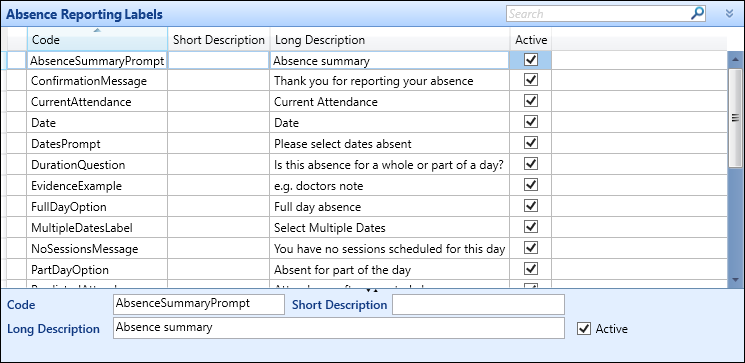Viewport: 745px width, 363px height.
Task: Click 'Select Multiple Dates' cell
Action: pos(390,228)
